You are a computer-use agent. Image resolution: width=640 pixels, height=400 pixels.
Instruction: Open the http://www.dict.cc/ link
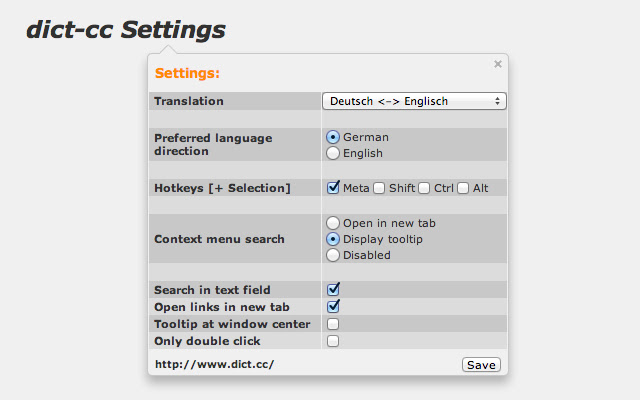point(214,365)
